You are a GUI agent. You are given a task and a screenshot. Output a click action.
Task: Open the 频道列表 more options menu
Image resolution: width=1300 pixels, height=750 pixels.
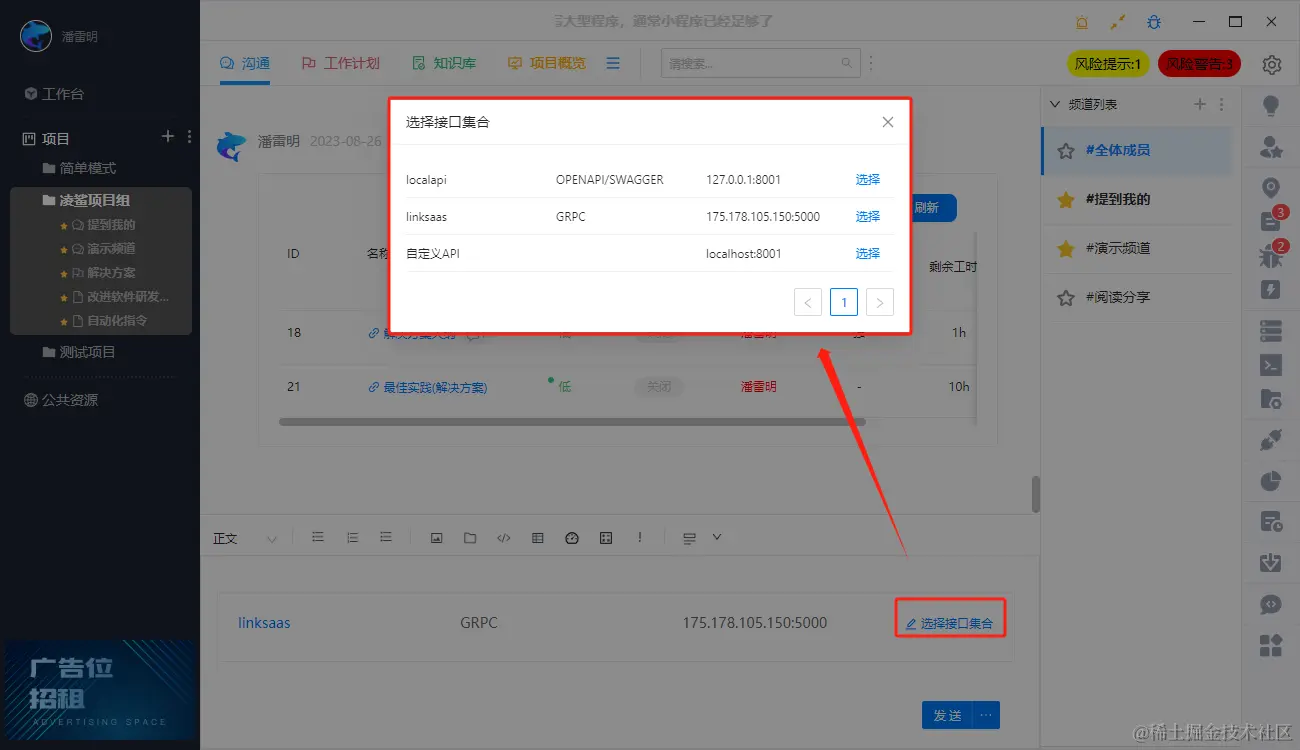[1221, 104]
